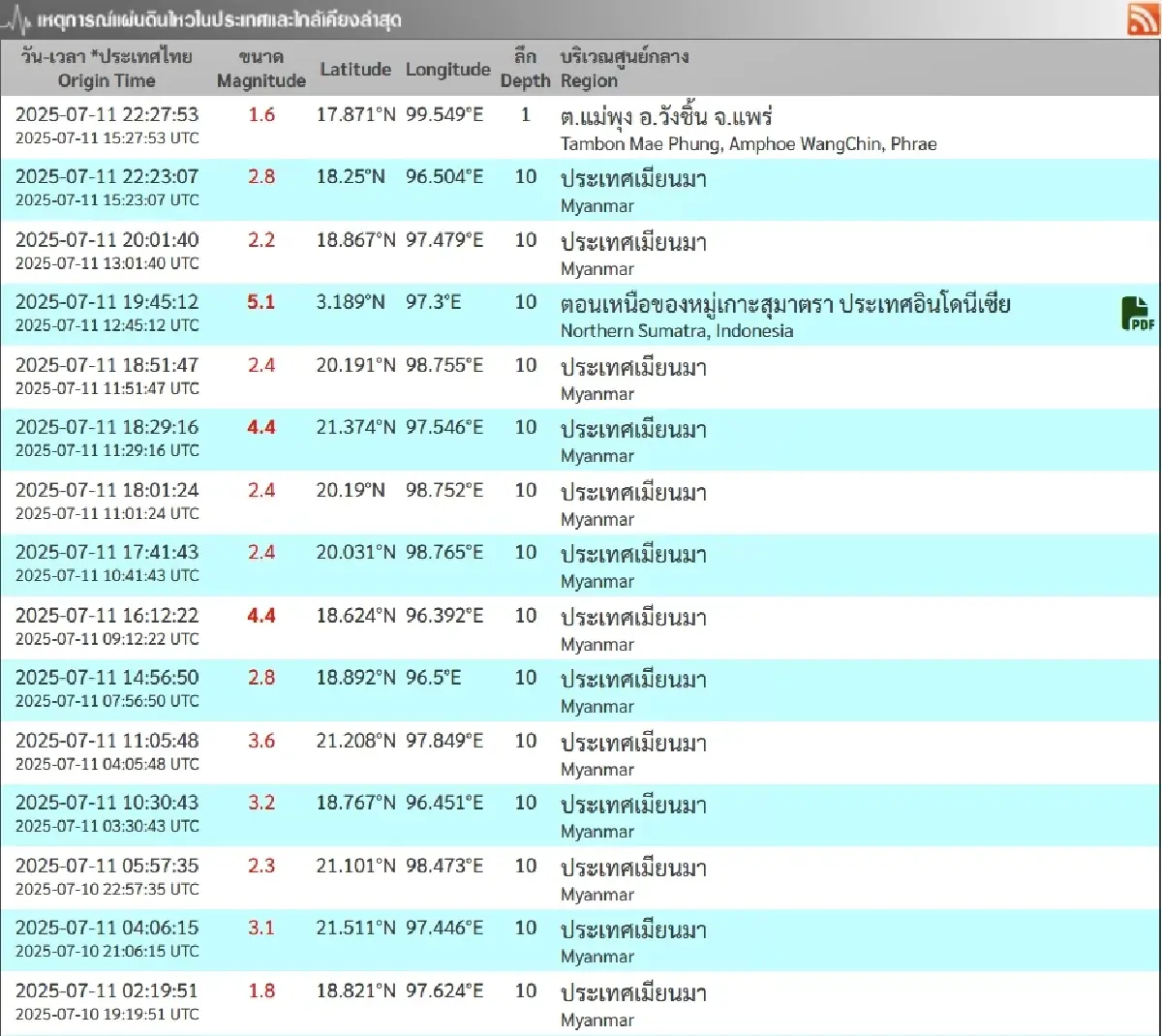Click magnitude value 3.6
1162x1036 pixels.
261,740
